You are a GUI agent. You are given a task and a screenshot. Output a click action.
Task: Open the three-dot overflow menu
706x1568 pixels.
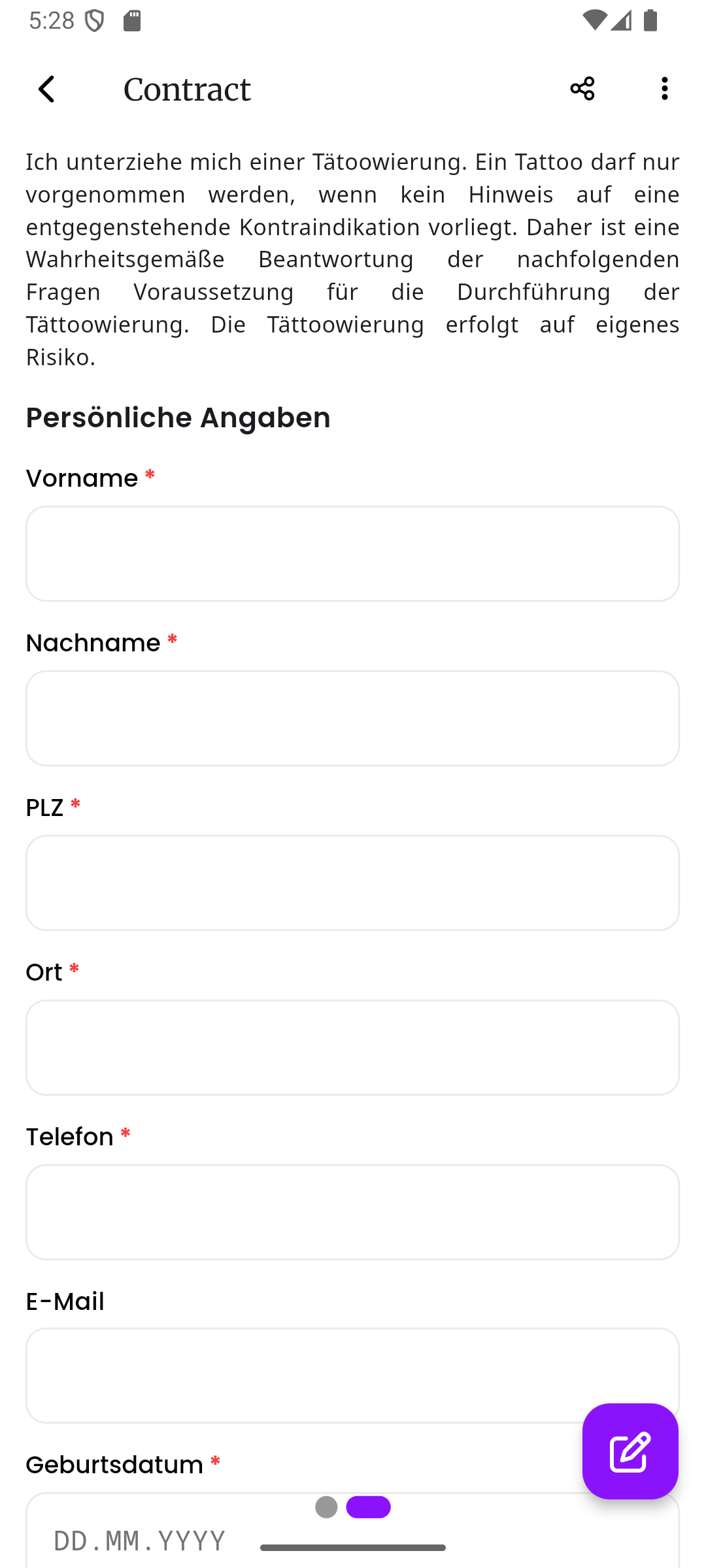(x=664, y=88)
